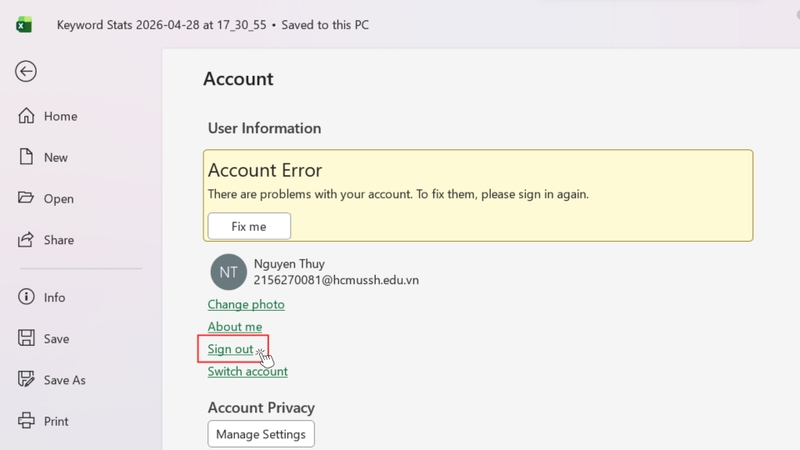
Task: Click the Sign out link
Action: click(x=230, y=349)
